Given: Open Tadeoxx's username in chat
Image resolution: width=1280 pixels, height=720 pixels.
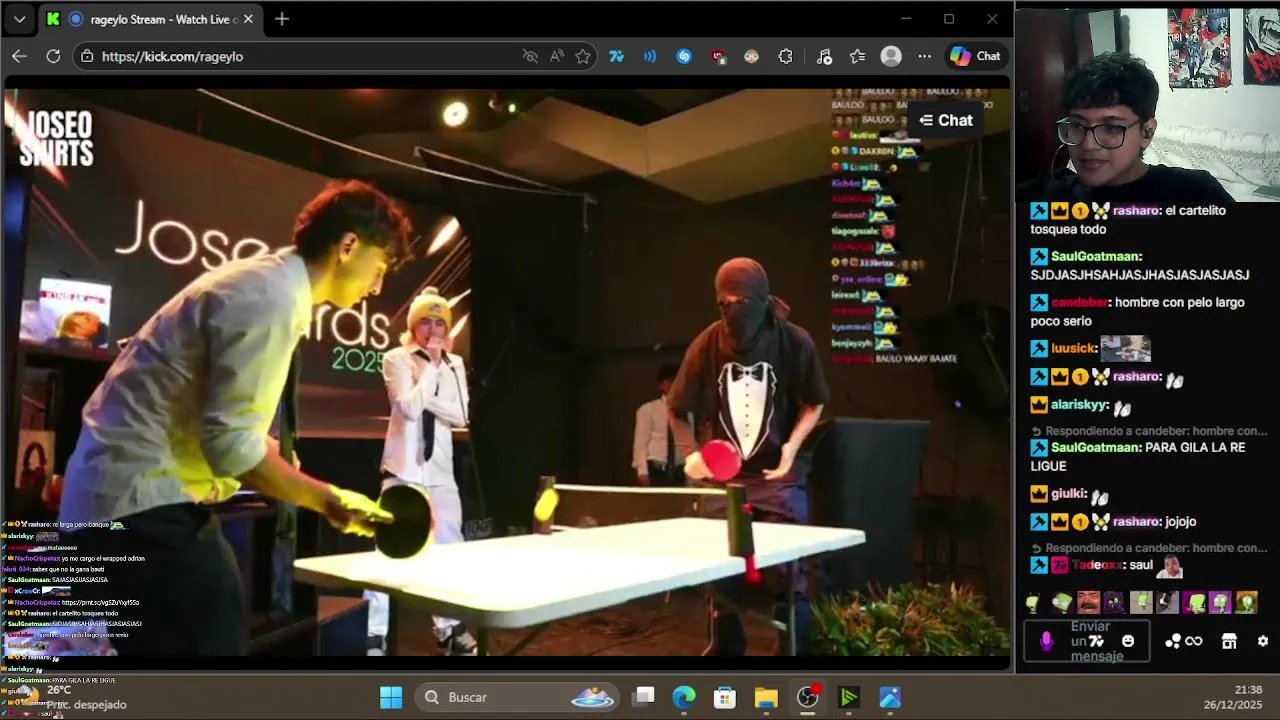Looking at the screenshot, I should click(x=1098, y=565).
